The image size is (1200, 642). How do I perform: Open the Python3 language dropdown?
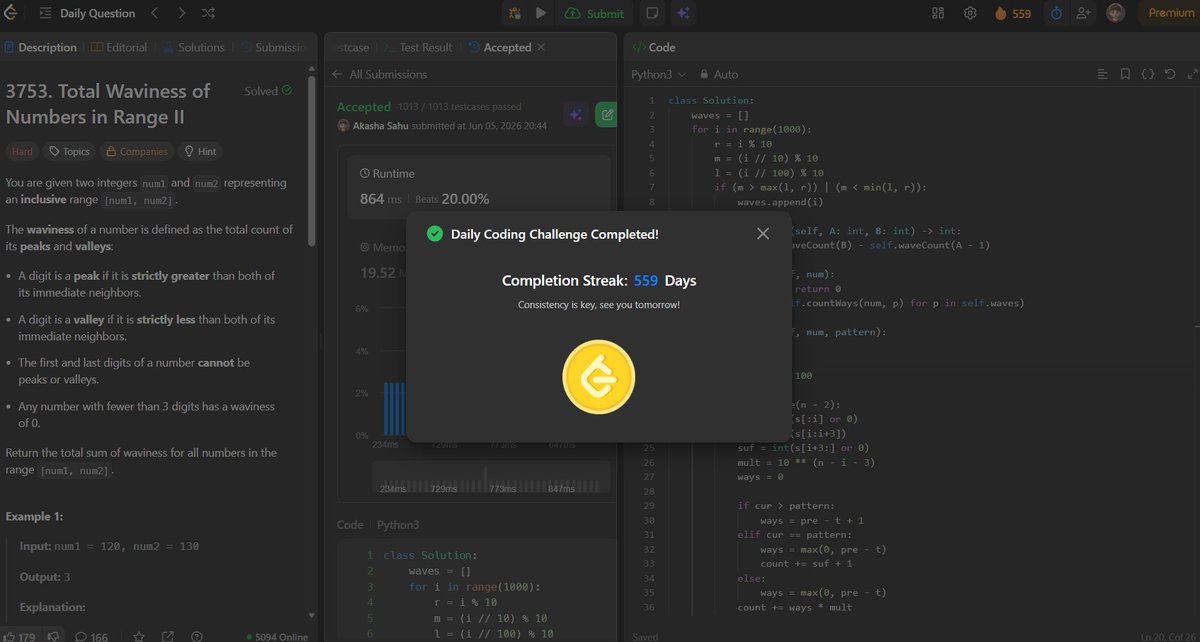658,74
